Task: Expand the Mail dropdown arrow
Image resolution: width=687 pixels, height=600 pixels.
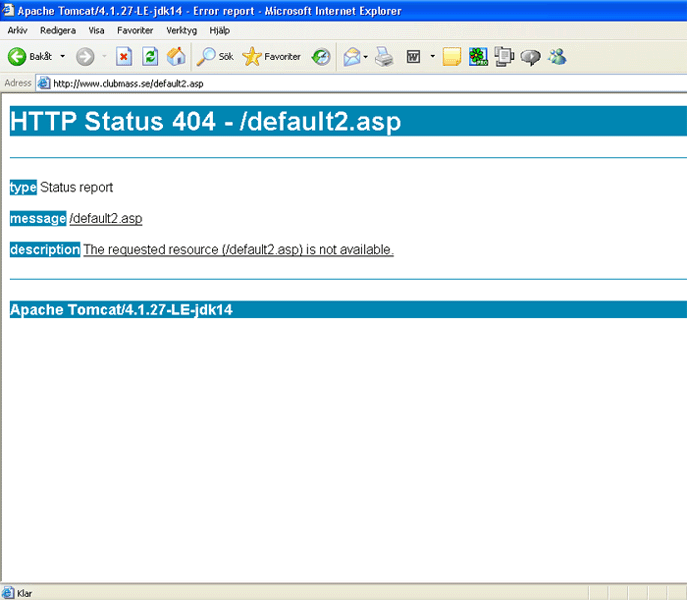Action: click(x=365, y=57)
